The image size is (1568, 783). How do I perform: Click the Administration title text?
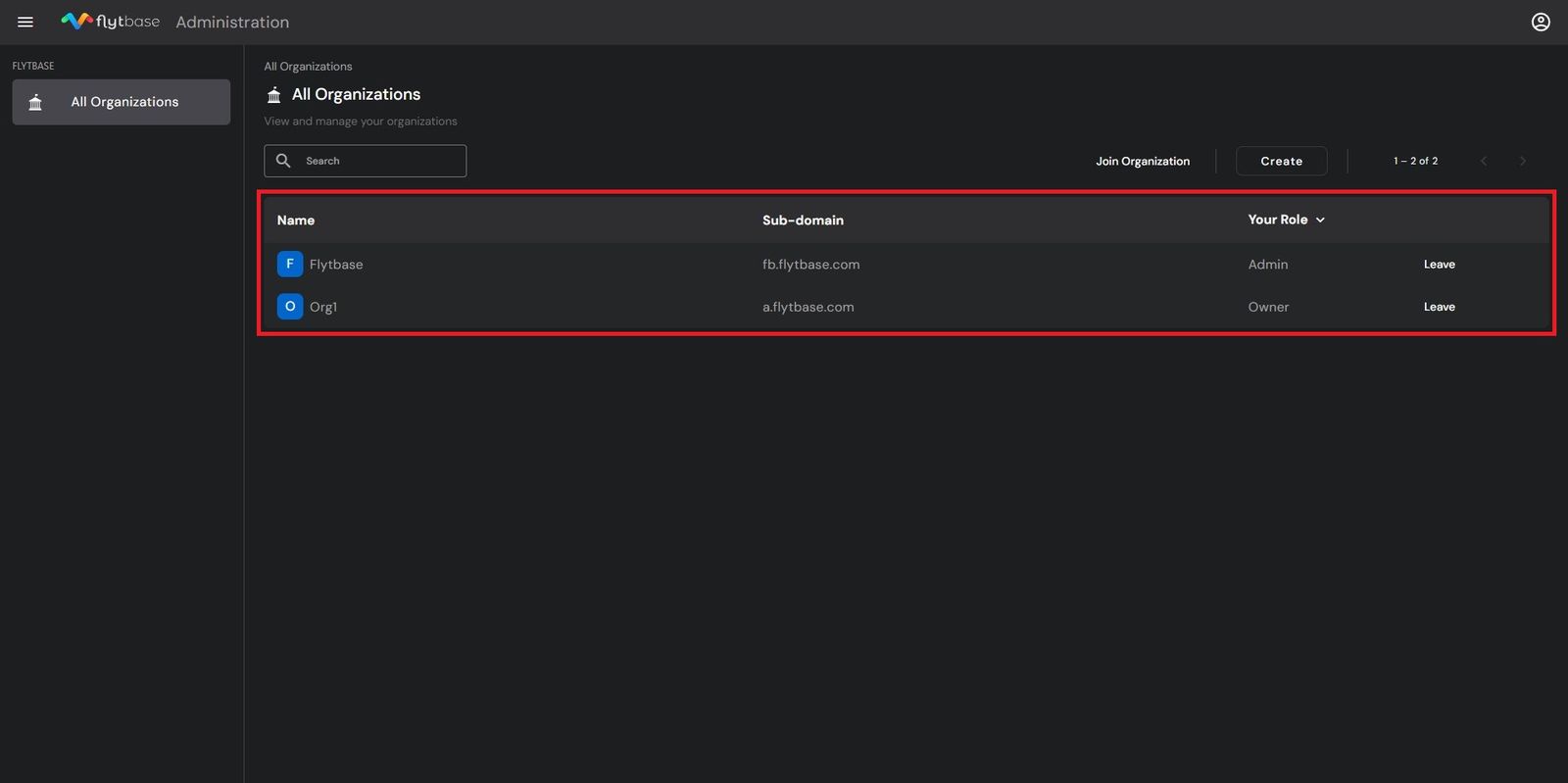click(x=232, y=22)
